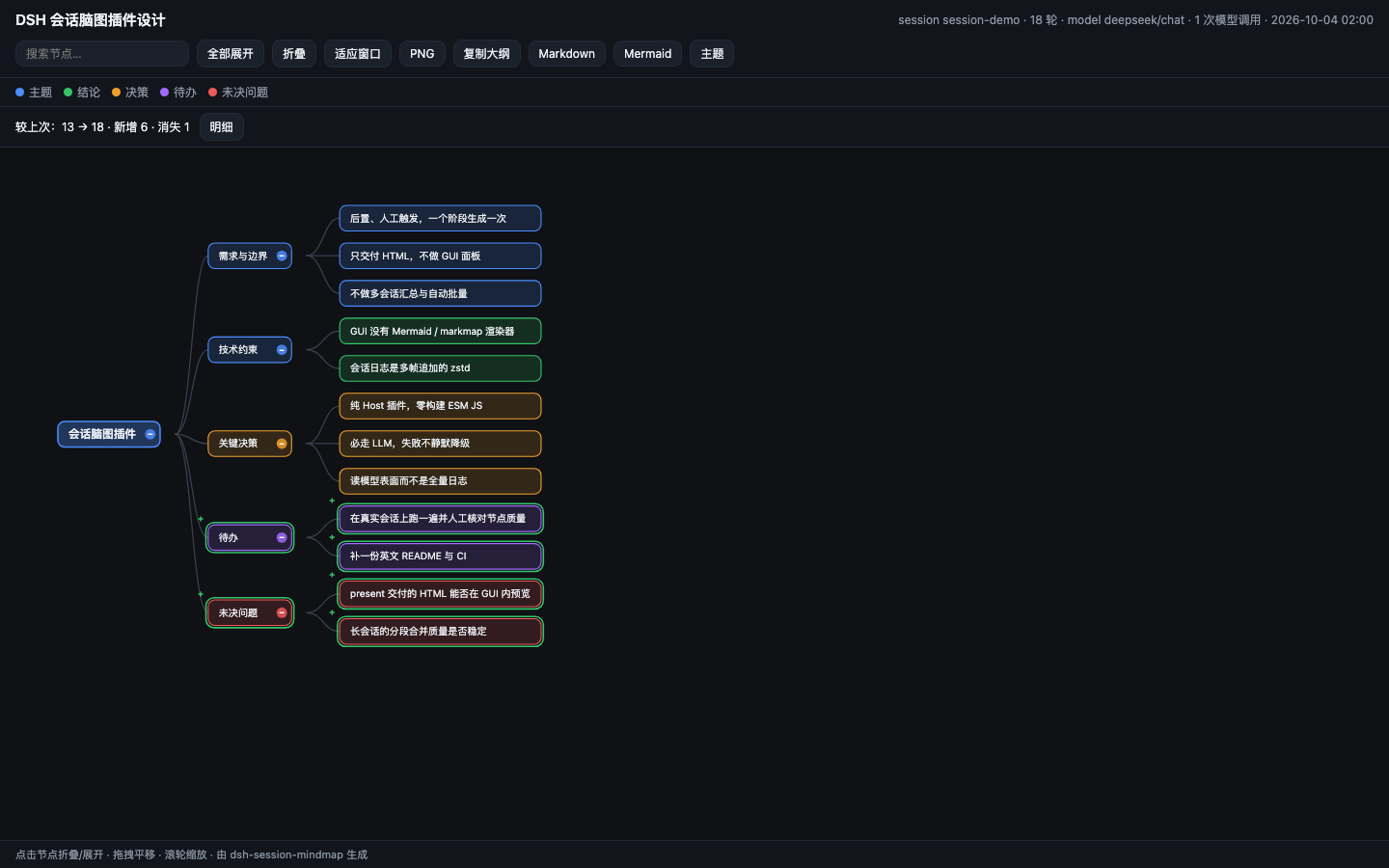Viewport: 1389px width, 868px height.
Task: Collapse the 会话脑图插件 root node toggle
Action: pyautogui.click(x=150, y=434)
